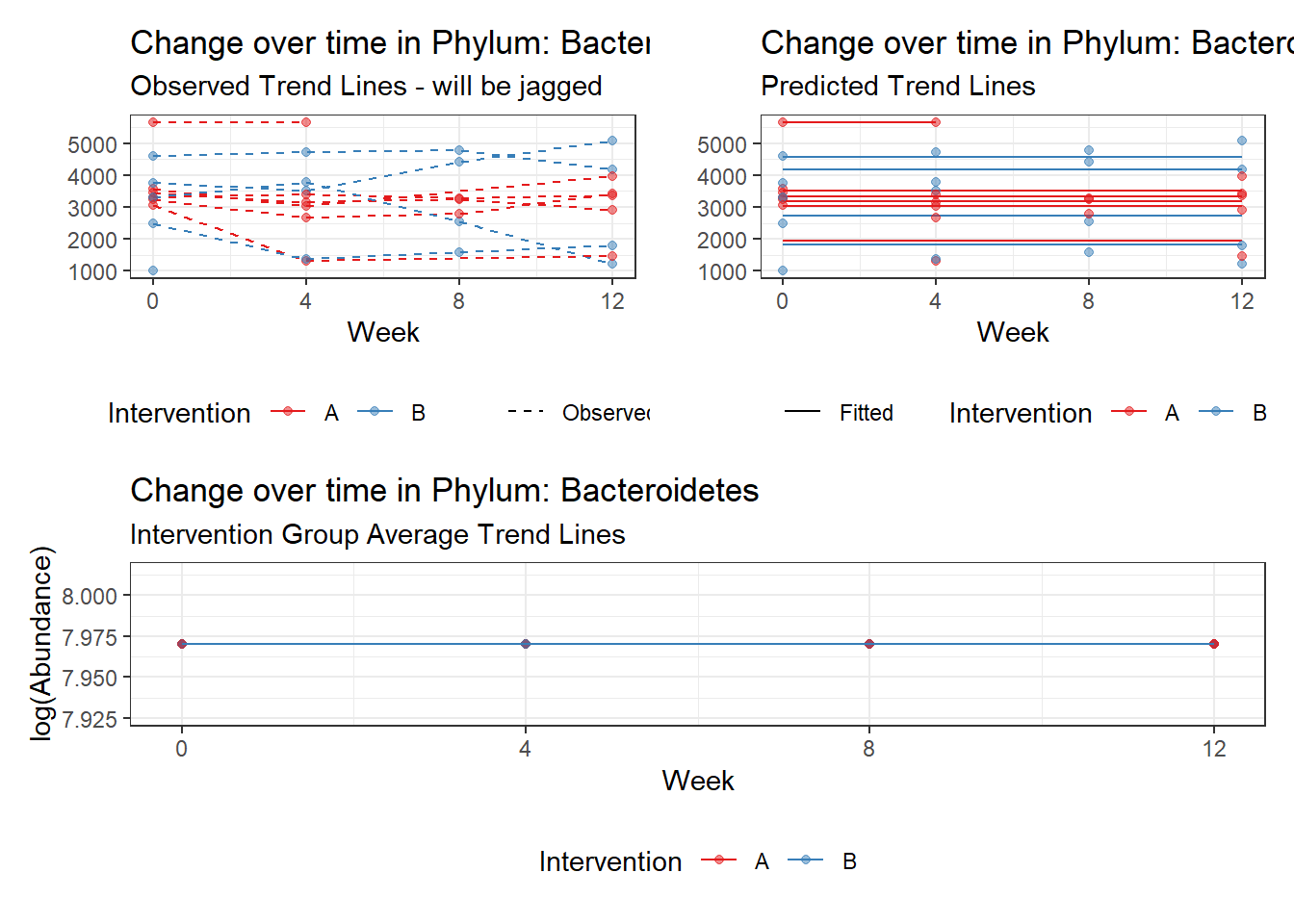Click the "Intervention Group Average Trend Lines" subtitle
This screenshot has height=924, width=1294.
point(377,535)
